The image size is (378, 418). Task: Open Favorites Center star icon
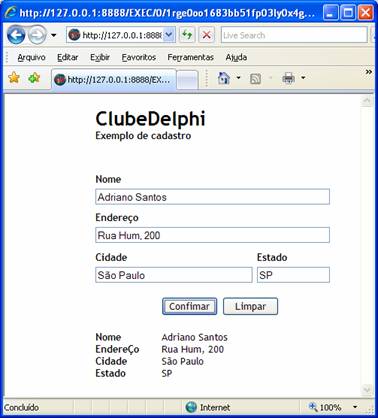coord(14,78)
